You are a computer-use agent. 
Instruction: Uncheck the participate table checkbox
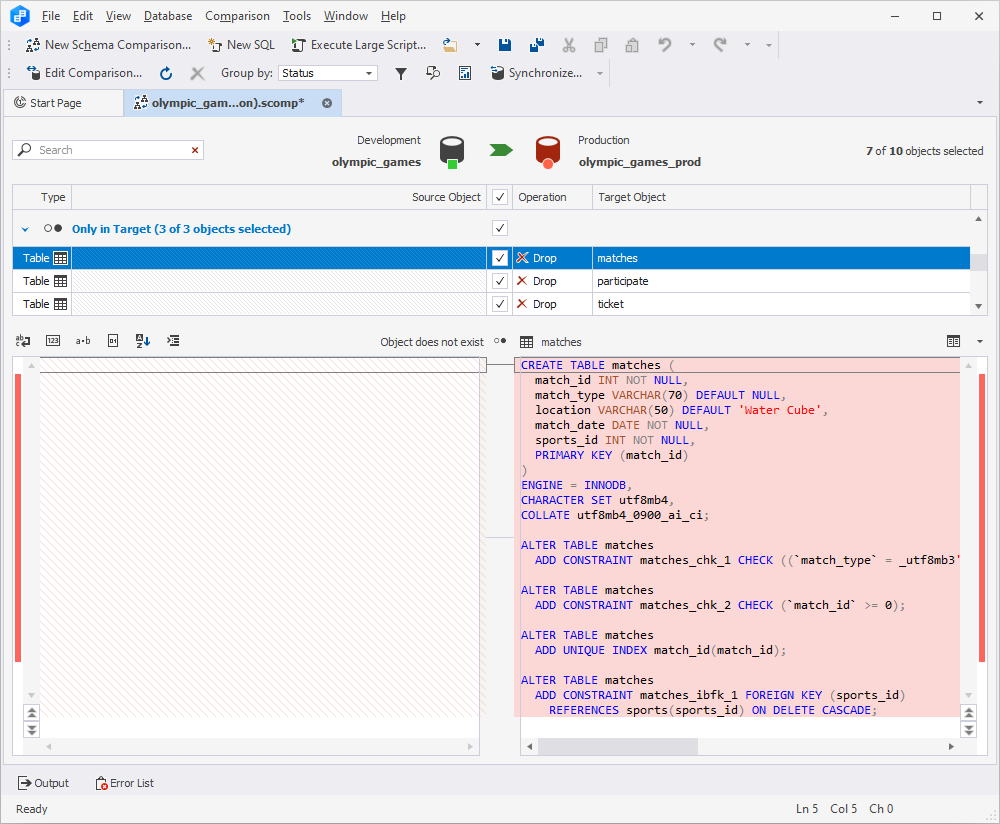[500, 281]
